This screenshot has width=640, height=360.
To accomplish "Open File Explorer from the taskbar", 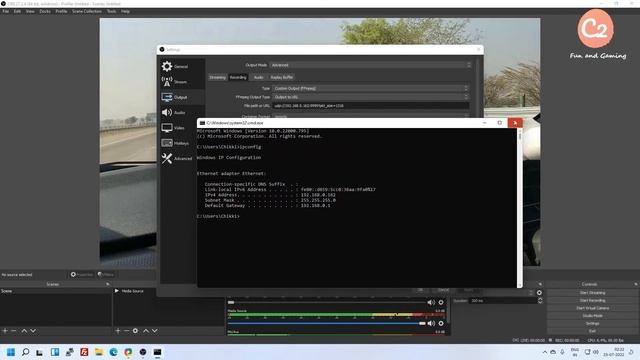I will point(99,352).
